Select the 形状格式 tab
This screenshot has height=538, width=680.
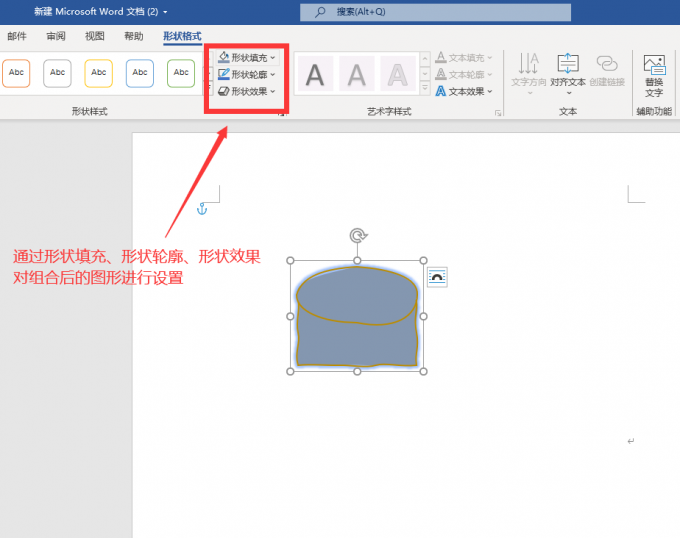point(182,36)
